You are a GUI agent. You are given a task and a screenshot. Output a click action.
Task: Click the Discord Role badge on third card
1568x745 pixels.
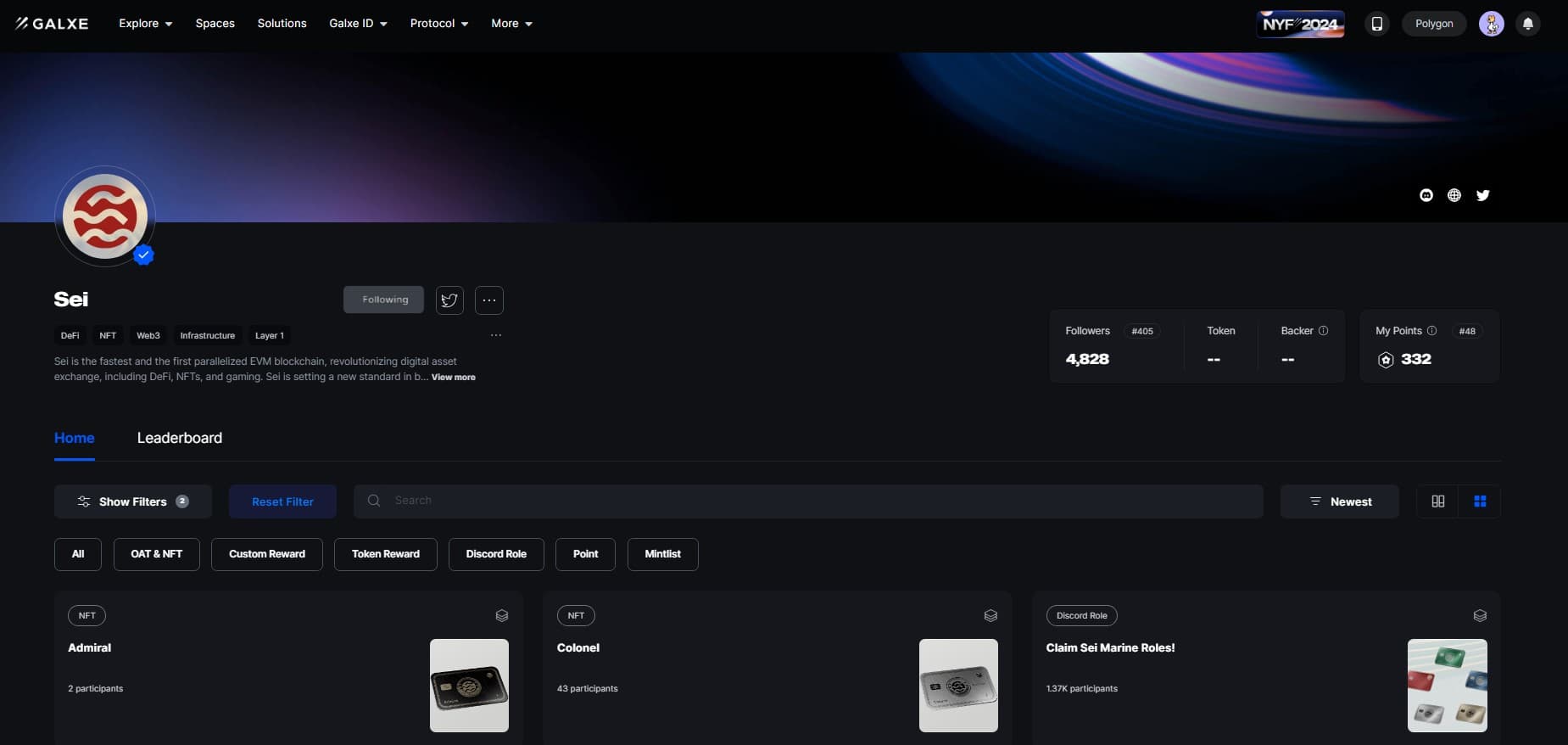1082,615
